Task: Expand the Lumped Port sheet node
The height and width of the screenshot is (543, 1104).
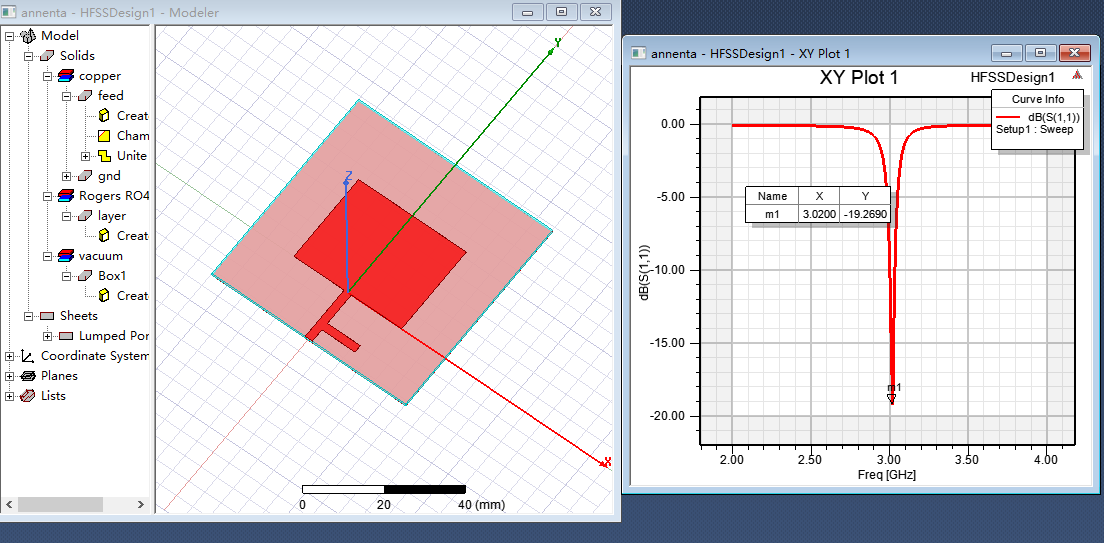Action: click(x=48, y=336)
